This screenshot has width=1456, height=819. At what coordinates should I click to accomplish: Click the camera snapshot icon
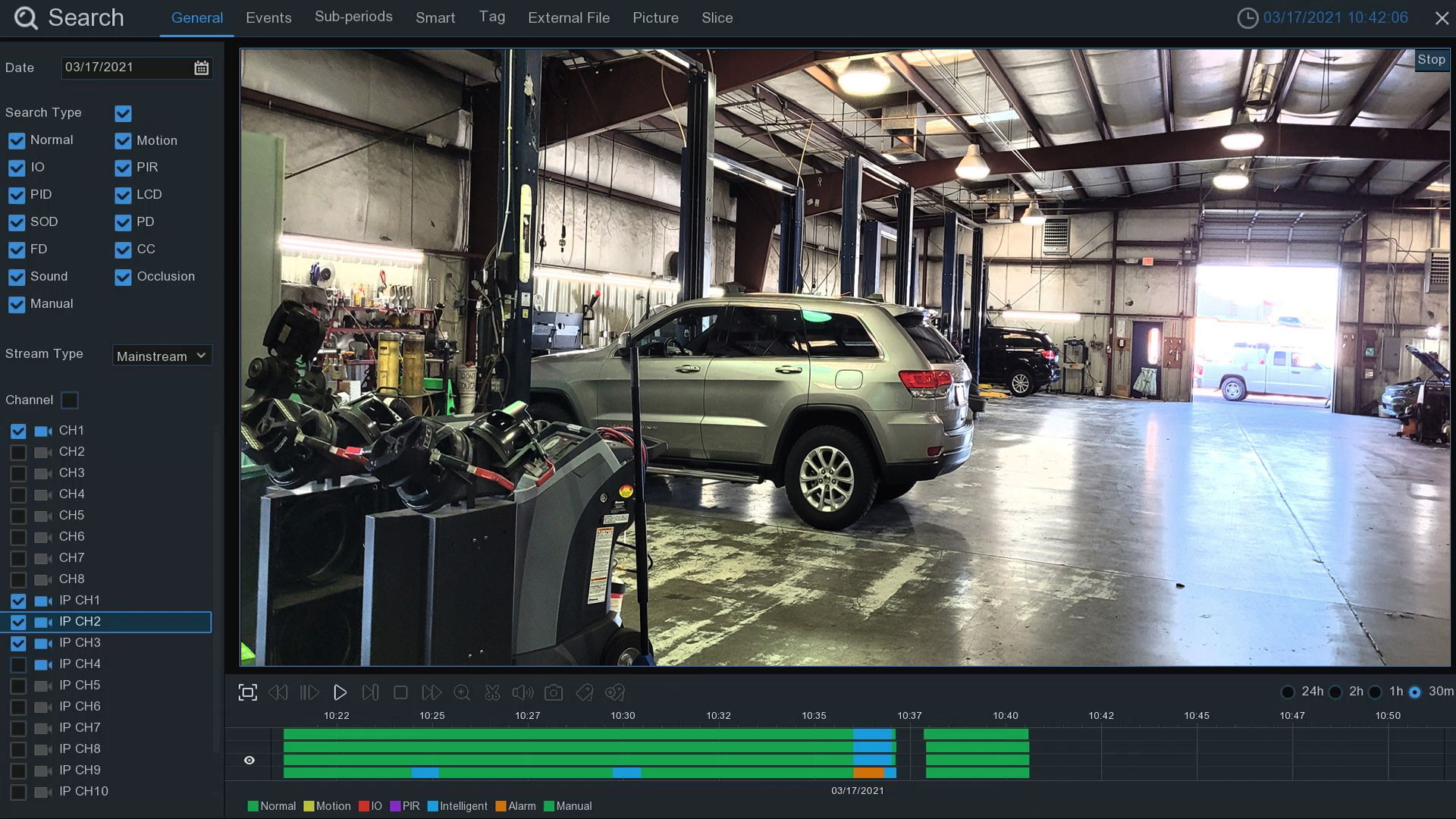pyautogui.click(x=554, y=692)
